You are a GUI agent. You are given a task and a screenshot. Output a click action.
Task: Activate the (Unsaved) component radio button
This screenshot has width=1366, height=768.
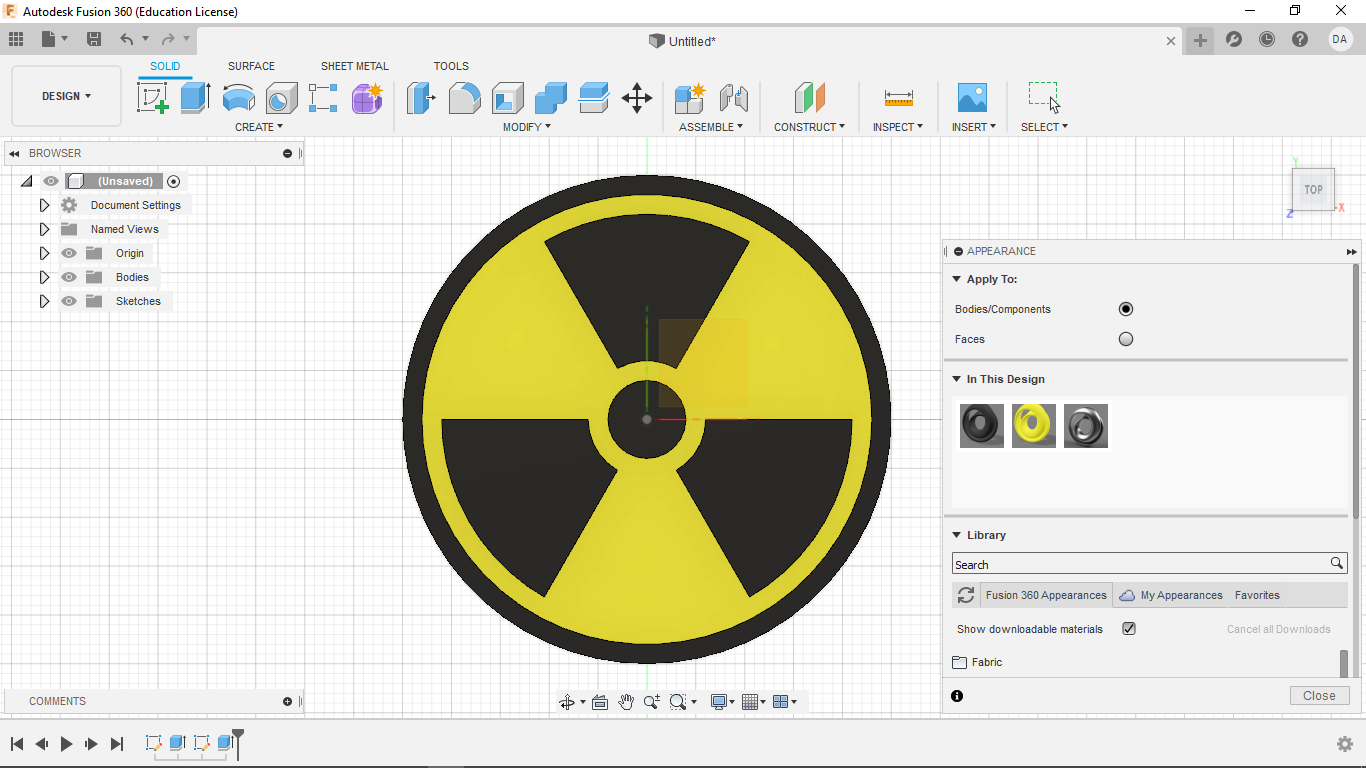coord(174,181)
